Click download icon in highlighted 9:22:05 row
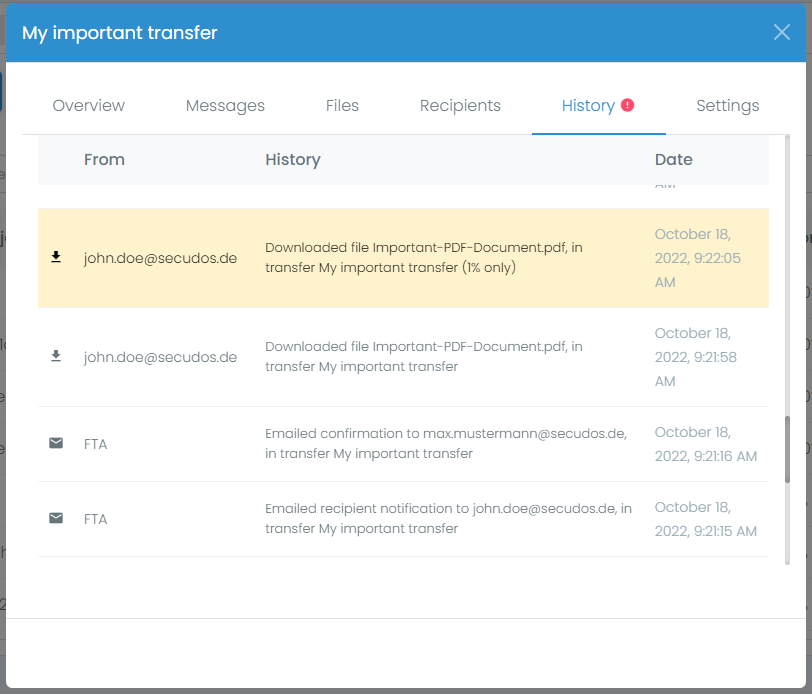The width and height of the screenshot is (812, 694). point(56,258)
